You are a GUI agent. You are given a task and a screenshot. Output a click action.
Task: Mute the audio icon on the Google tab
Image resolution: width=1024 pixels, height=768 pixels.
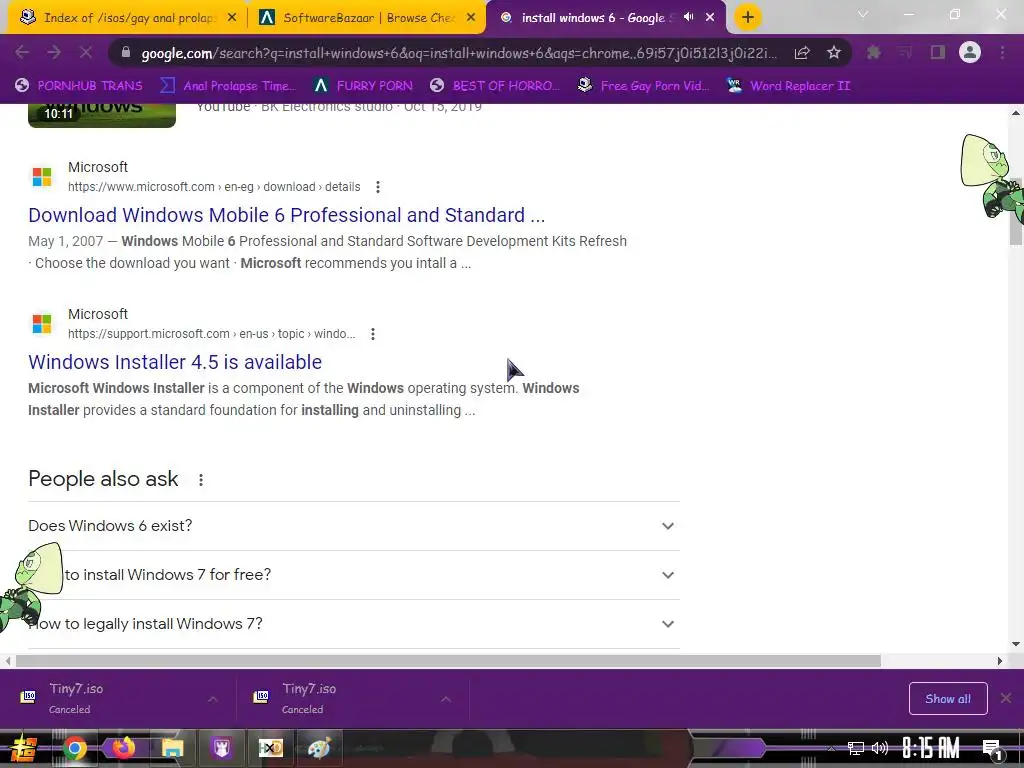(x=688, y=17)
